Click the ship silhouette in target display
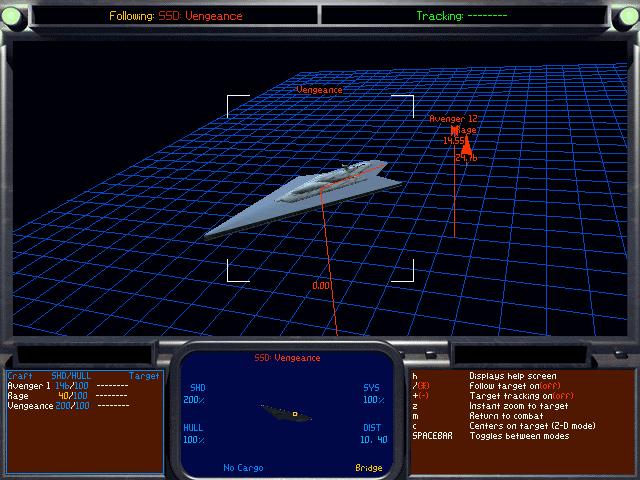 coord(285,410)
